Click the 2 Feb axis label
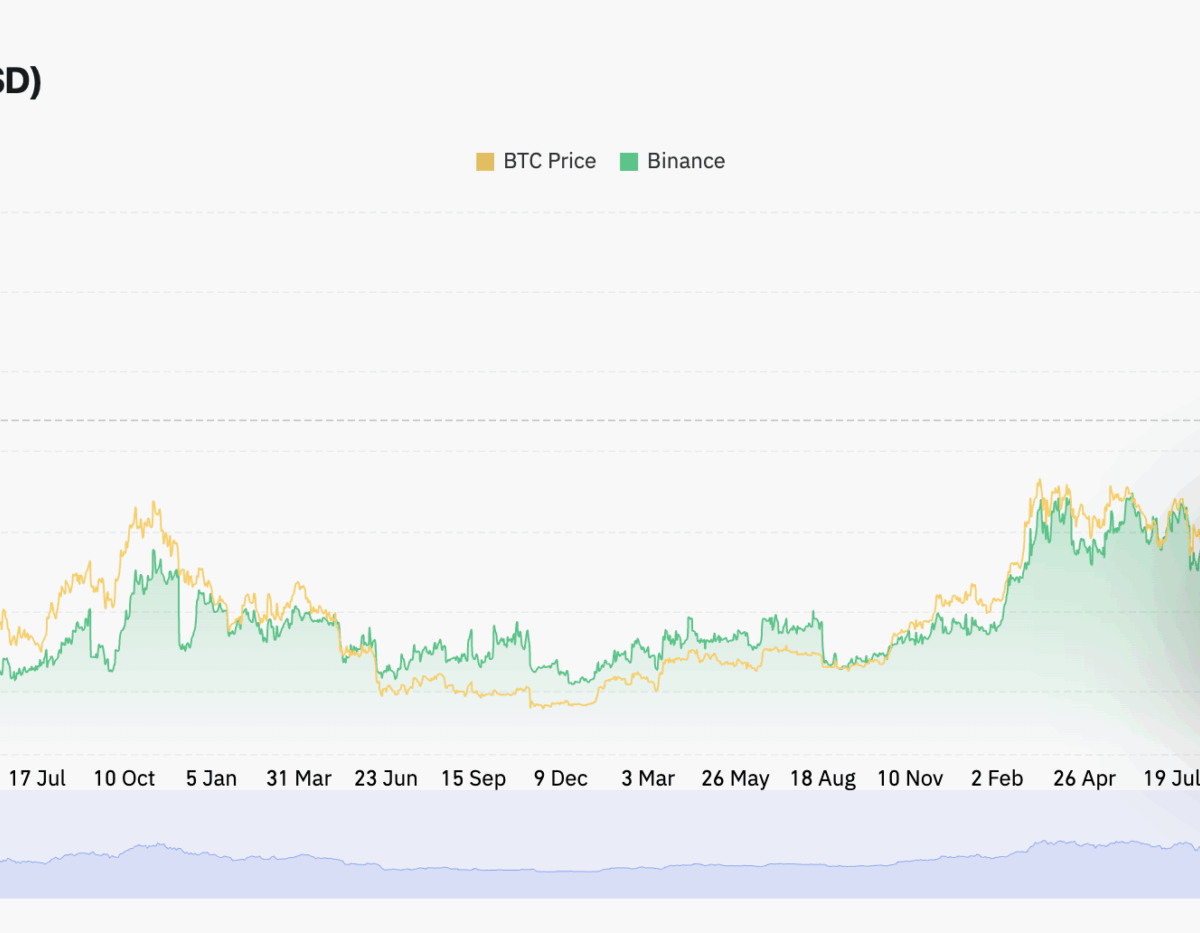This screenshot has height=933, width=1200. (x=997, y=778)
